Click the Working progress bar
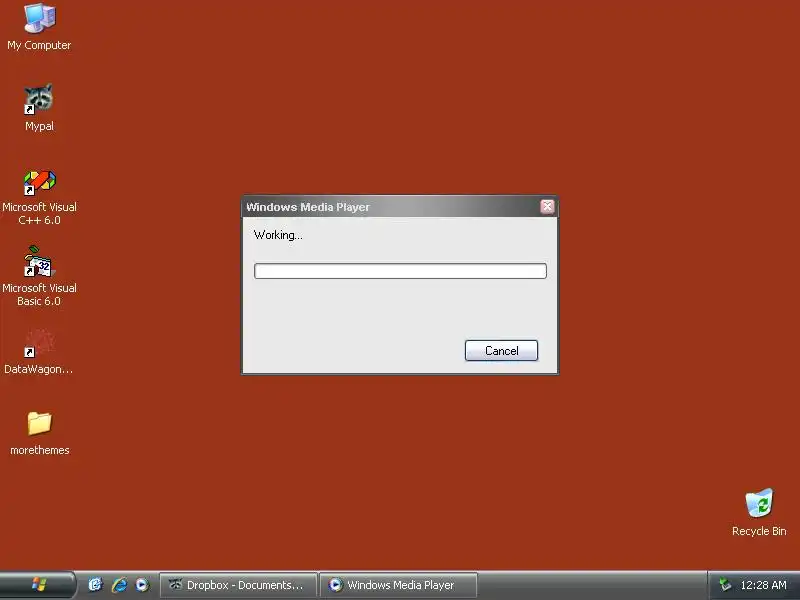 click(400, 271)
